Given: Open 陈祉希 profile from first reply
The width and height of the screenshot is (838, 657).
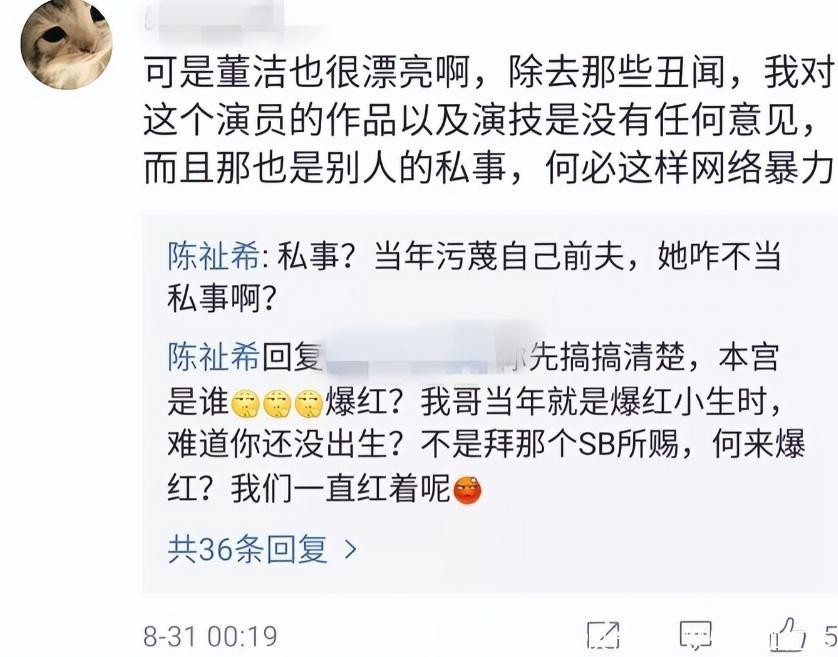Looking at the screenshot, I should click(x=214, y=257).
